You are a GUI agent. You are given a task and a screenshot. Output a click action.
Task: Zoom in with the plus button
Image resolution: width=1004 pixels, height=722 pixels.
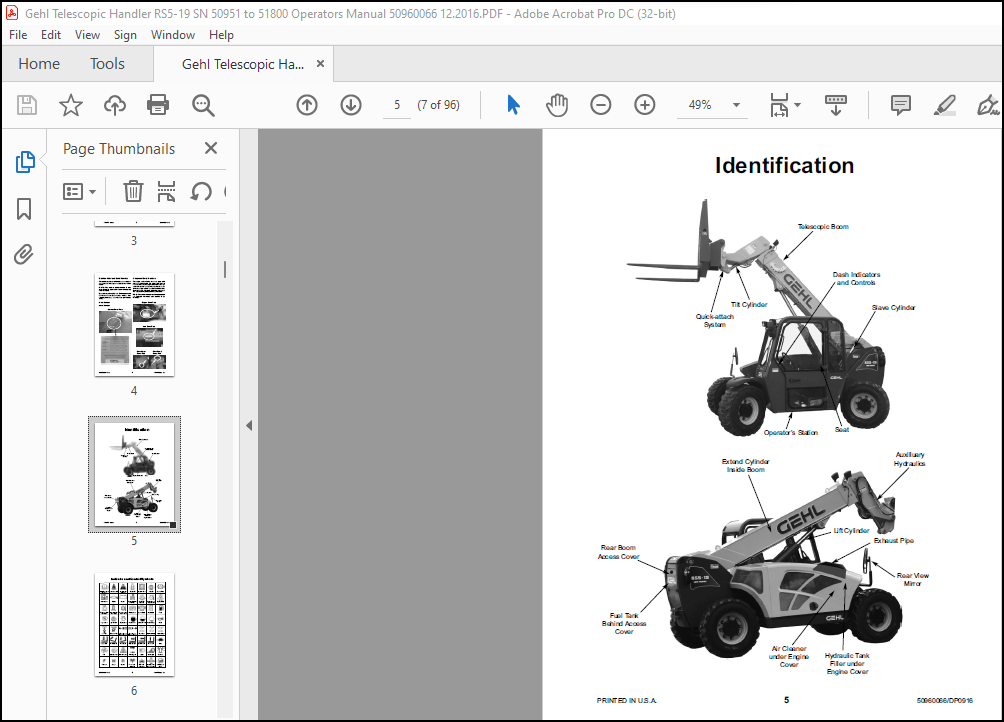pos(645,105)
